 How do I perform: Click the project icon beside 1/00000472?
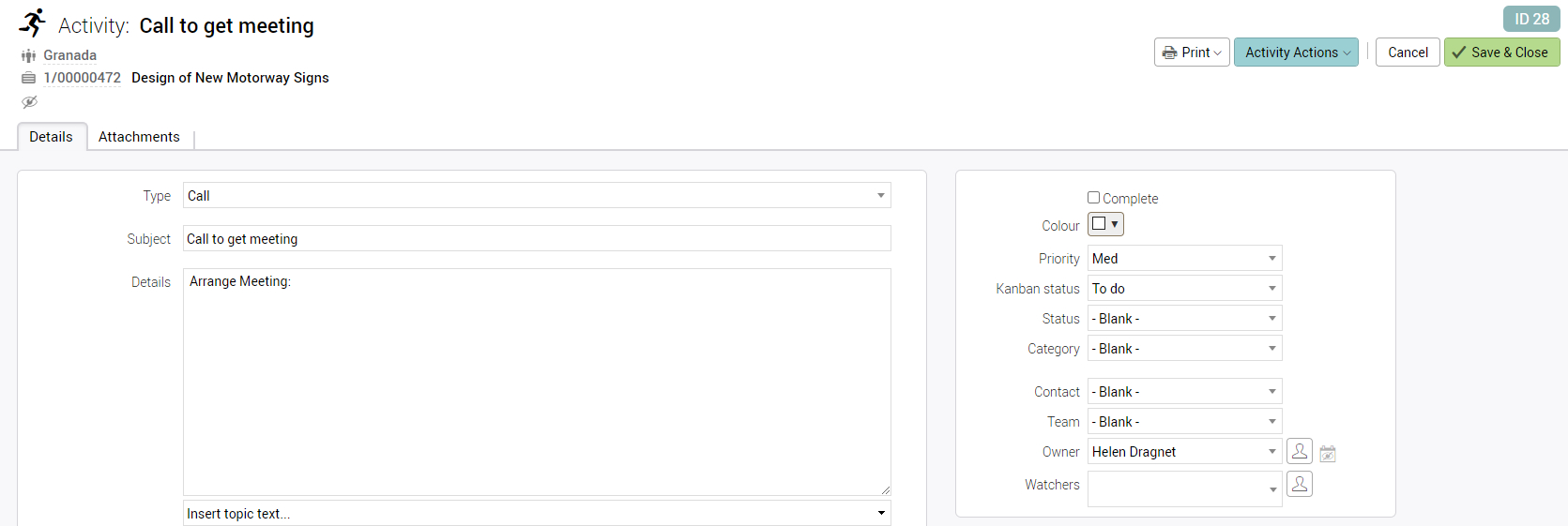coord(28,78)
